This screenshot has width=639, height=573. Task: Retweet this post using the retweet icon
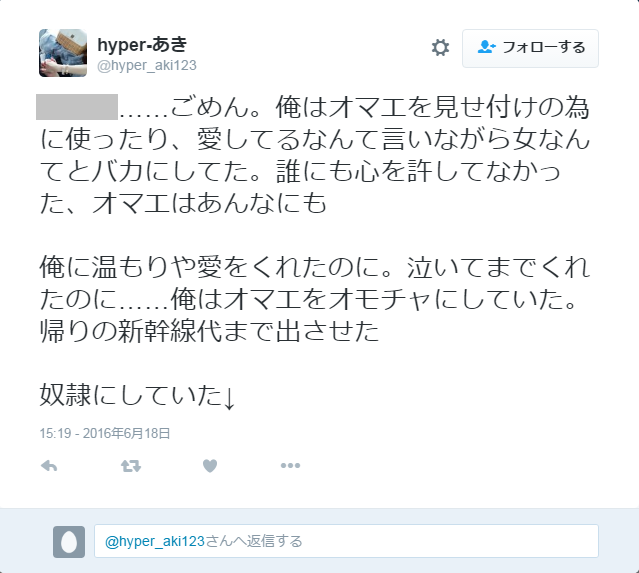(x=131, y=466)
